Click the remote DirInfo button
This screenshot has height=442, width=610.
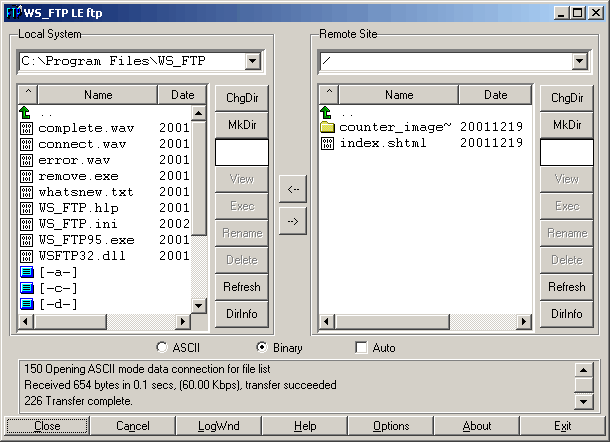(567, 314)
